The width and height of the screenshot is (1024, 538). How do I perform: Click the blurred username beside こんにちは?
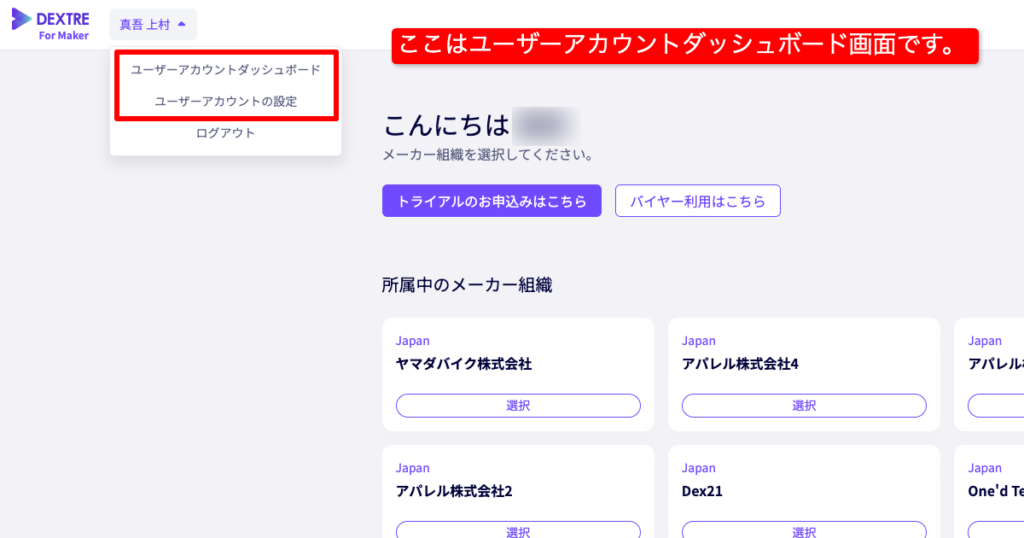coord(545,127)
